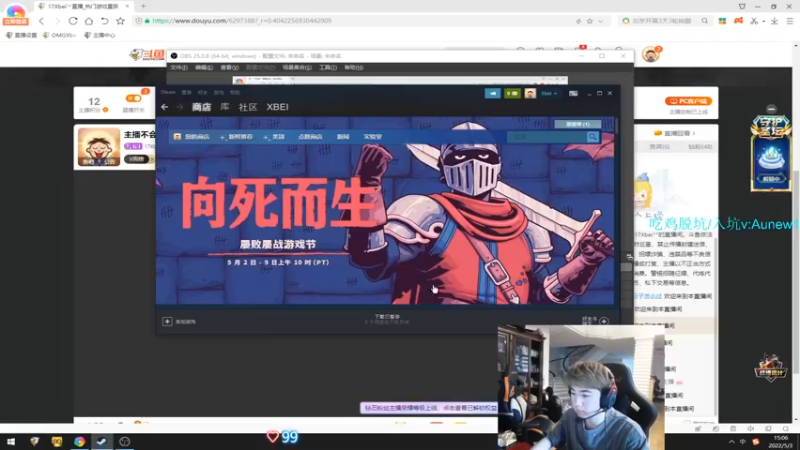Open OBS from the taskbar
The width and height of the screenshot is (800, 450).
124,441
